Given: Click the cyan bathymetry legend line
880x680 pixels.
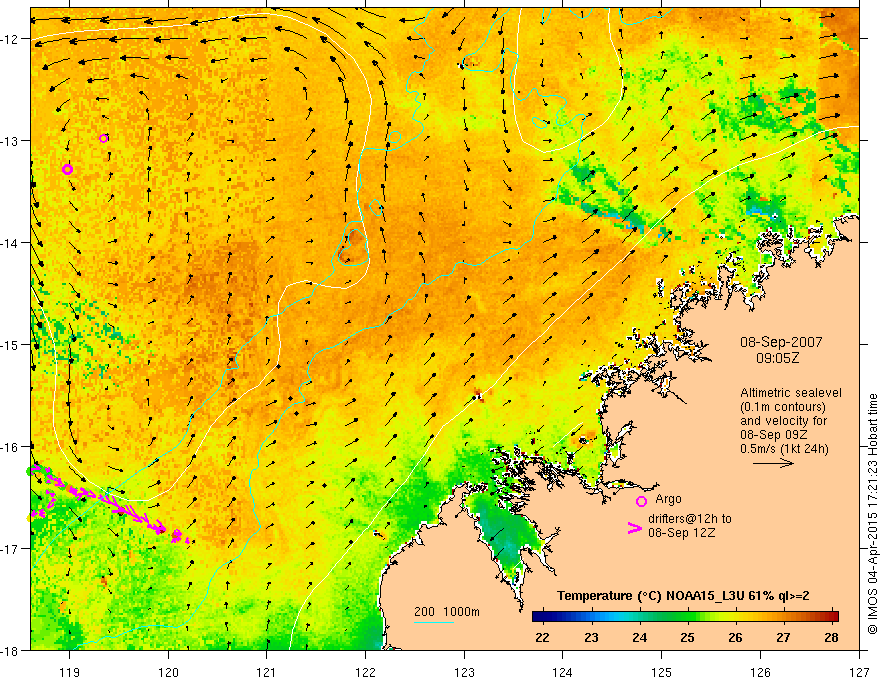Looking at the screenshot, I should [x=434, y=622].
